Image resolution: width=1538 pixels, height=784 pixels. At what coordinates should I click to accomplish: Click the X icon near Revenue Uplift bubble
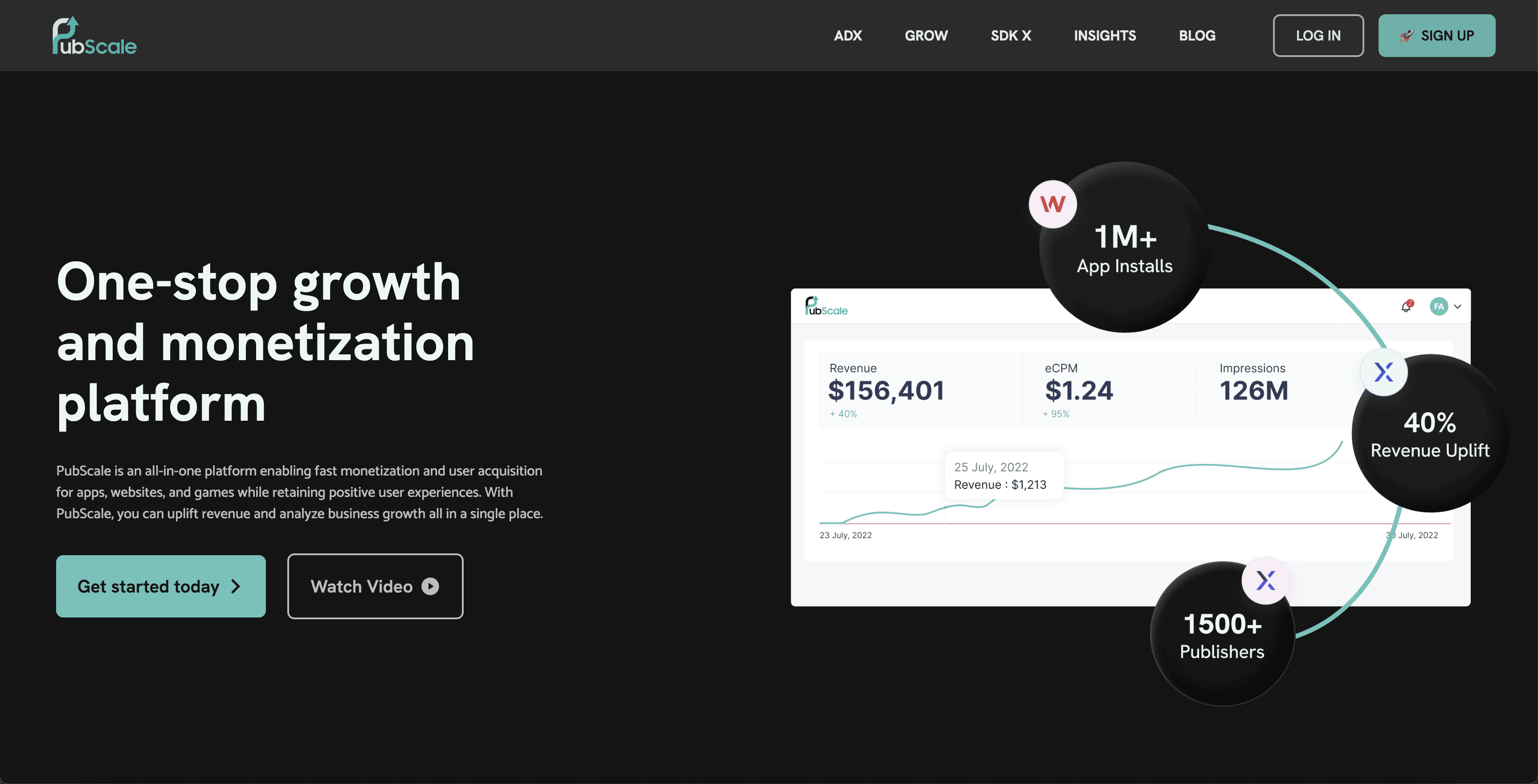[1385, 372]
